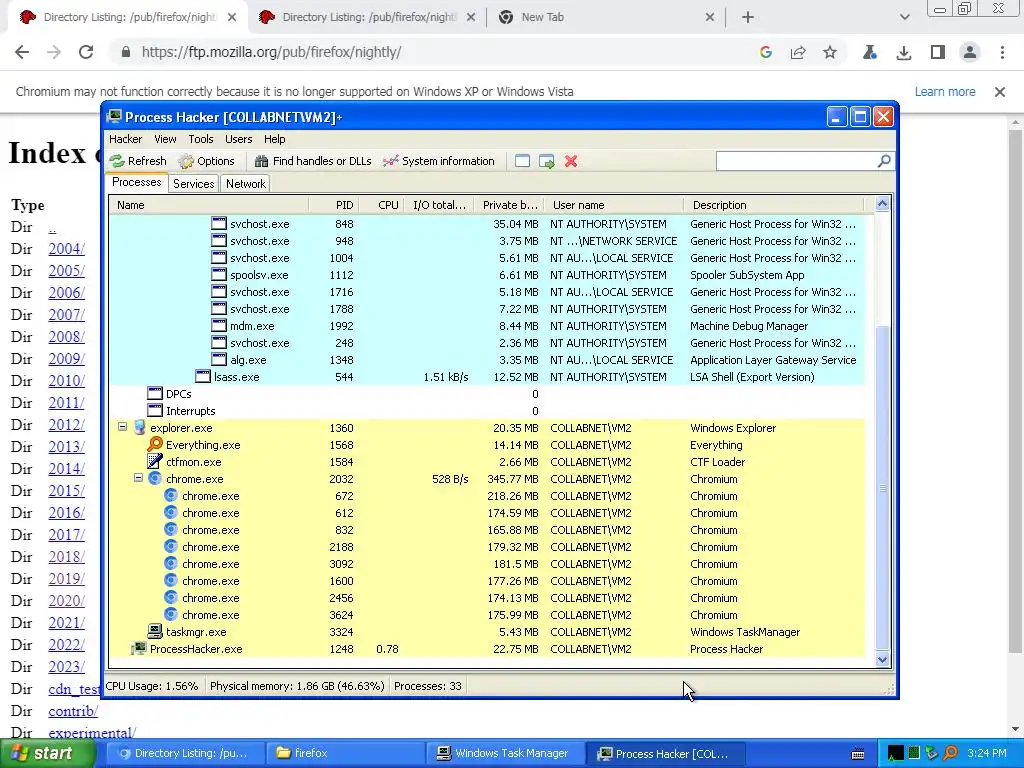Screen dimensions: 1024x768
Task: Click the process list scroll down arrow
Action: (x=882, y=660)
